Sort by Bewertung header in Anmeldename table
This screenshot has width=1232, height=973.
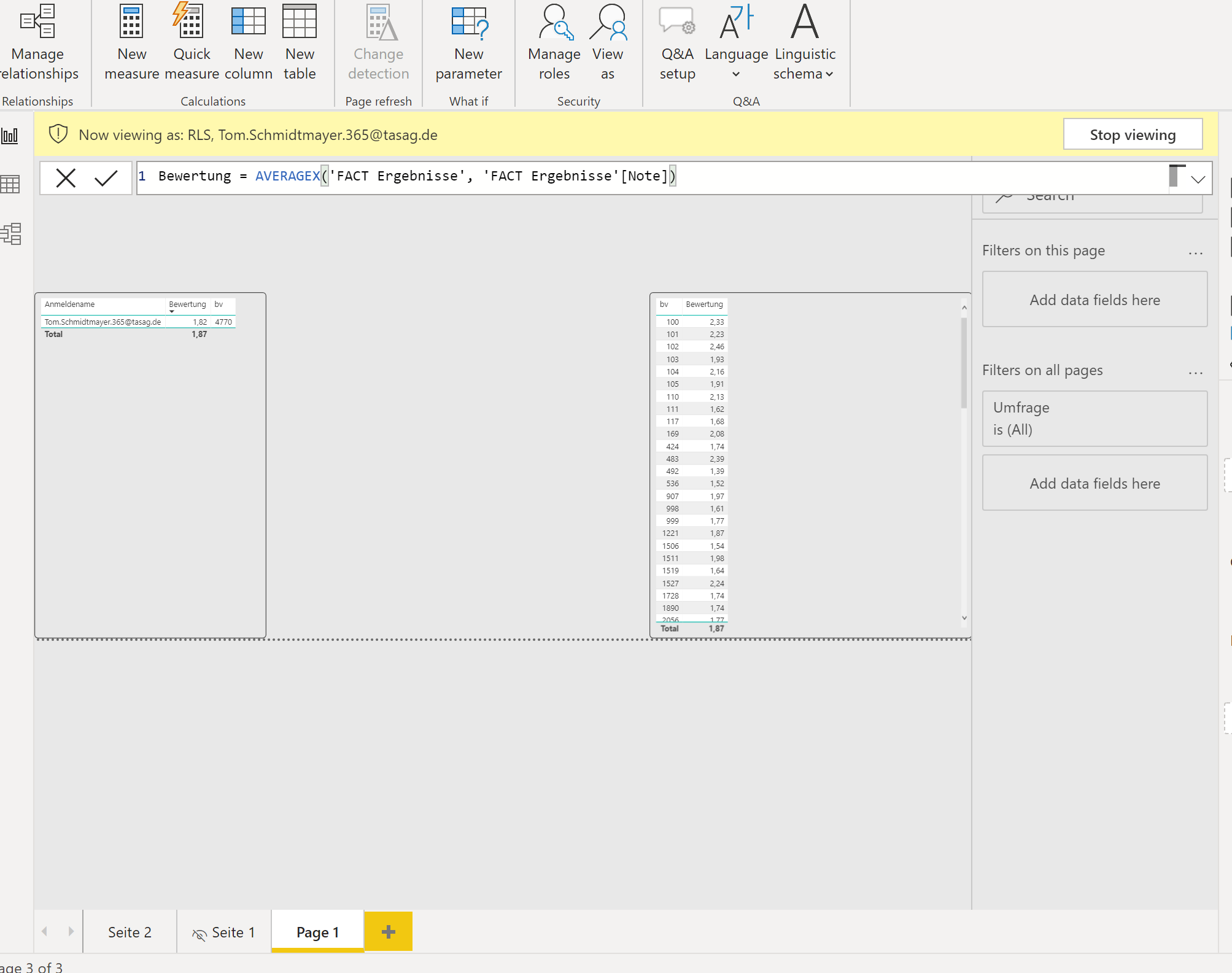(x=187, y=304)
